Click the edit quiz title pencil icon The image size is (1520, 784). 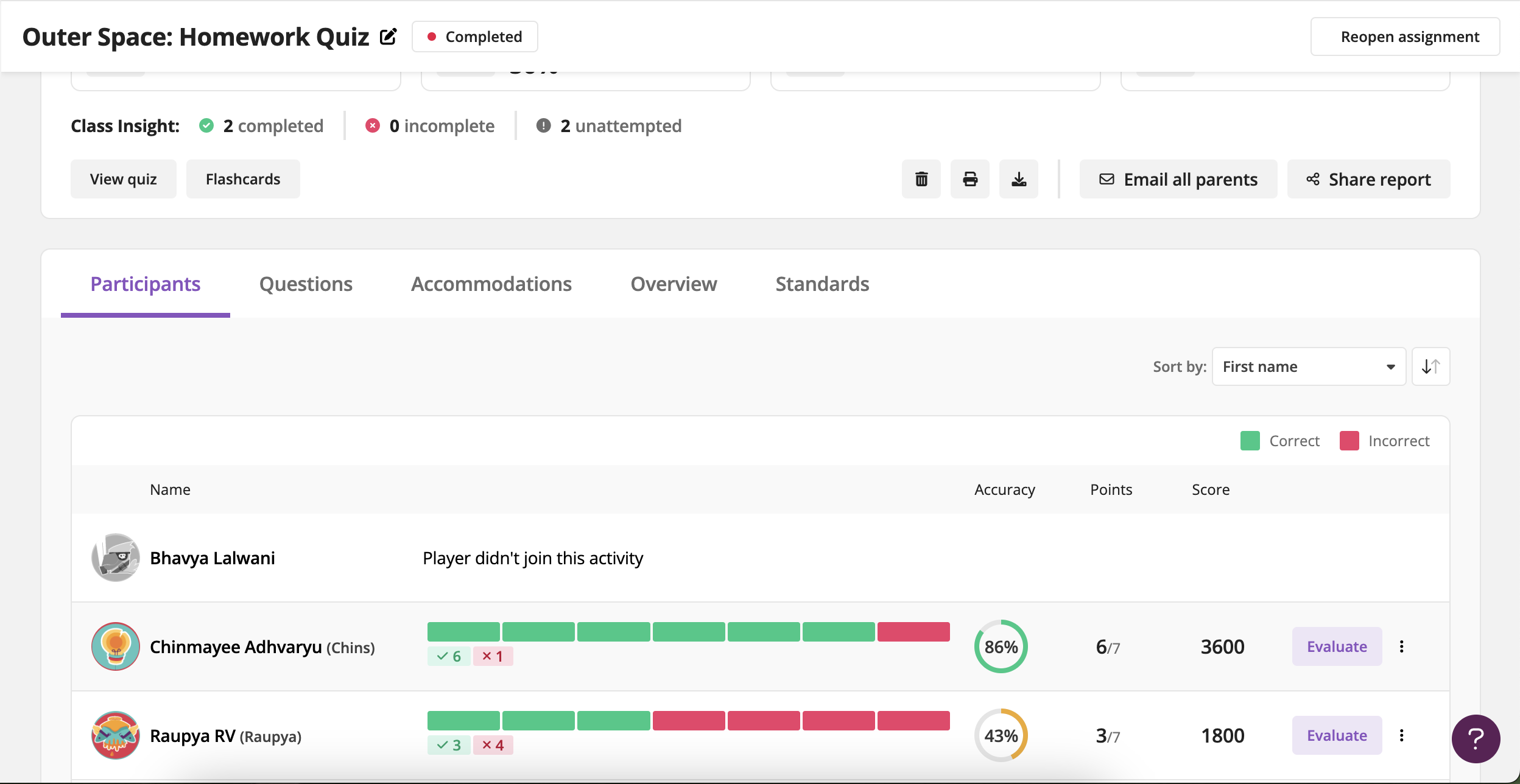(389, 37)
